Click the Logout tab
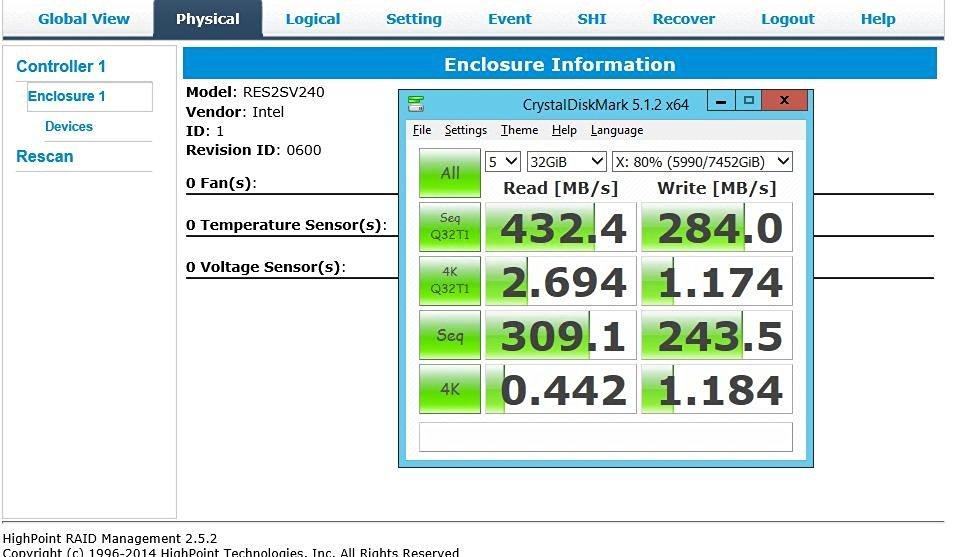Image resolution: width=959 pixels, height=557 pixels. [787, 19]
